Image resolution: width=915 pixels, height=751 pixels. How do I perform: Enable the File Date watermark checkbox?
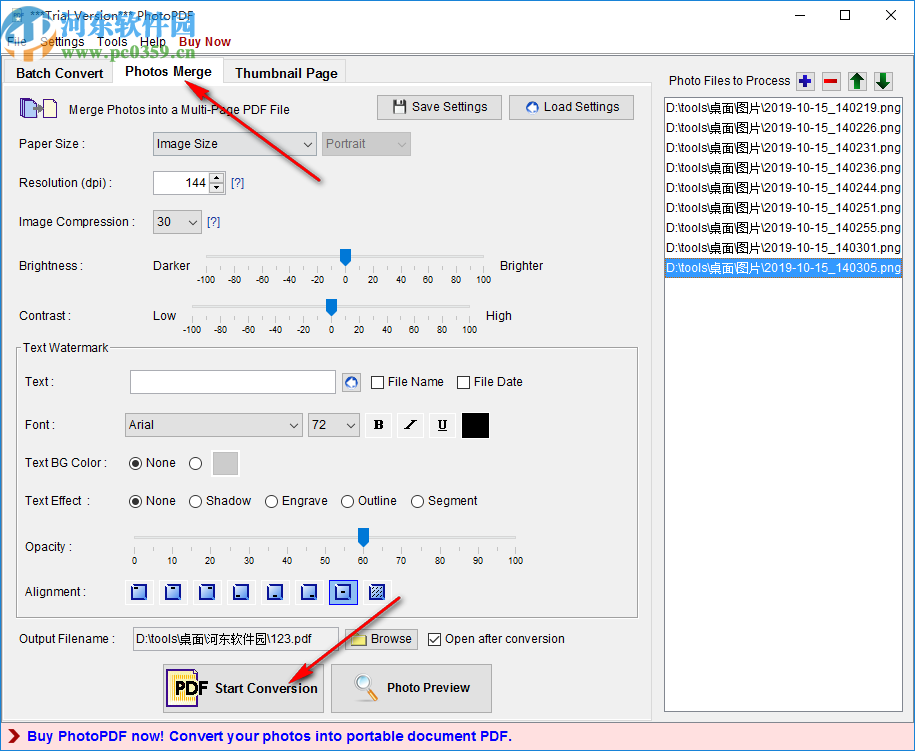coord(463,382)
